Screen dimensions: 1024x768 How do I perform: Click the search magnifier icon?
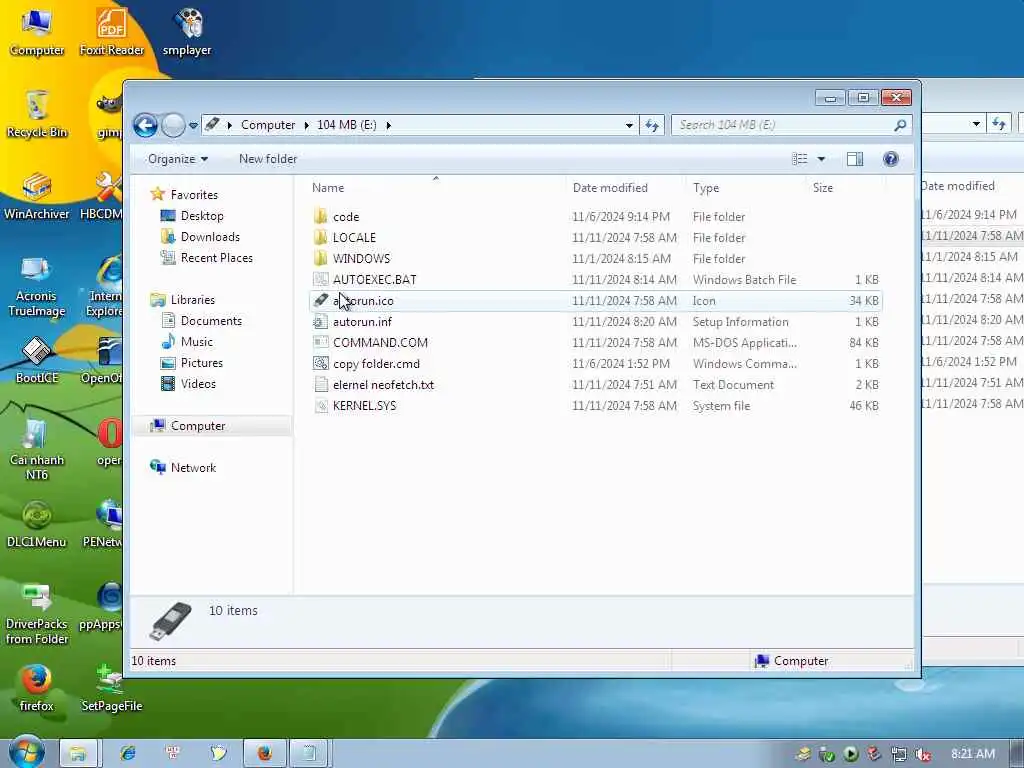[x=900, y=125]
